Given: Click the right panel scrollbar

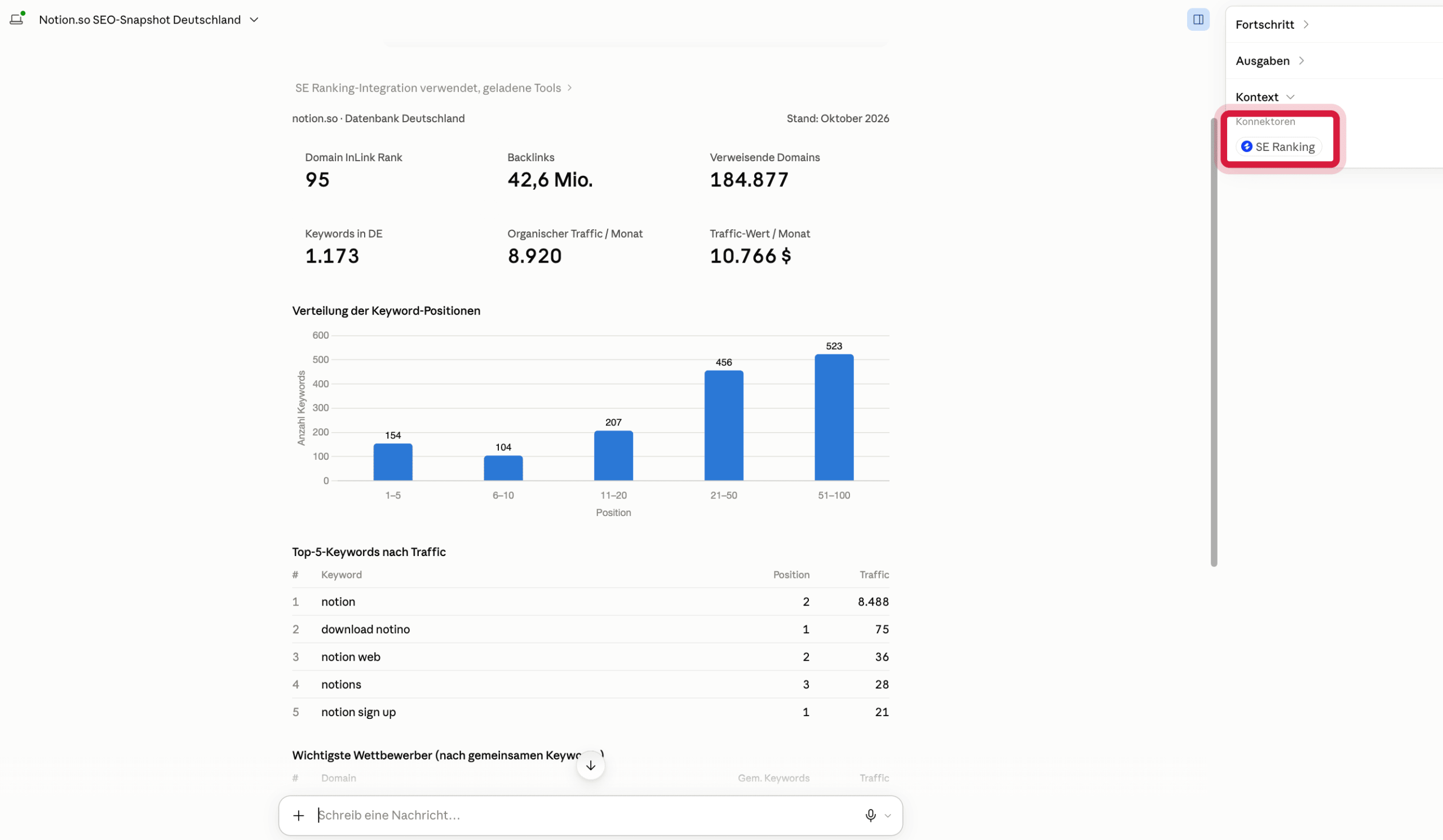Looking at the screenshot, I should click(x=1214, y=342).
